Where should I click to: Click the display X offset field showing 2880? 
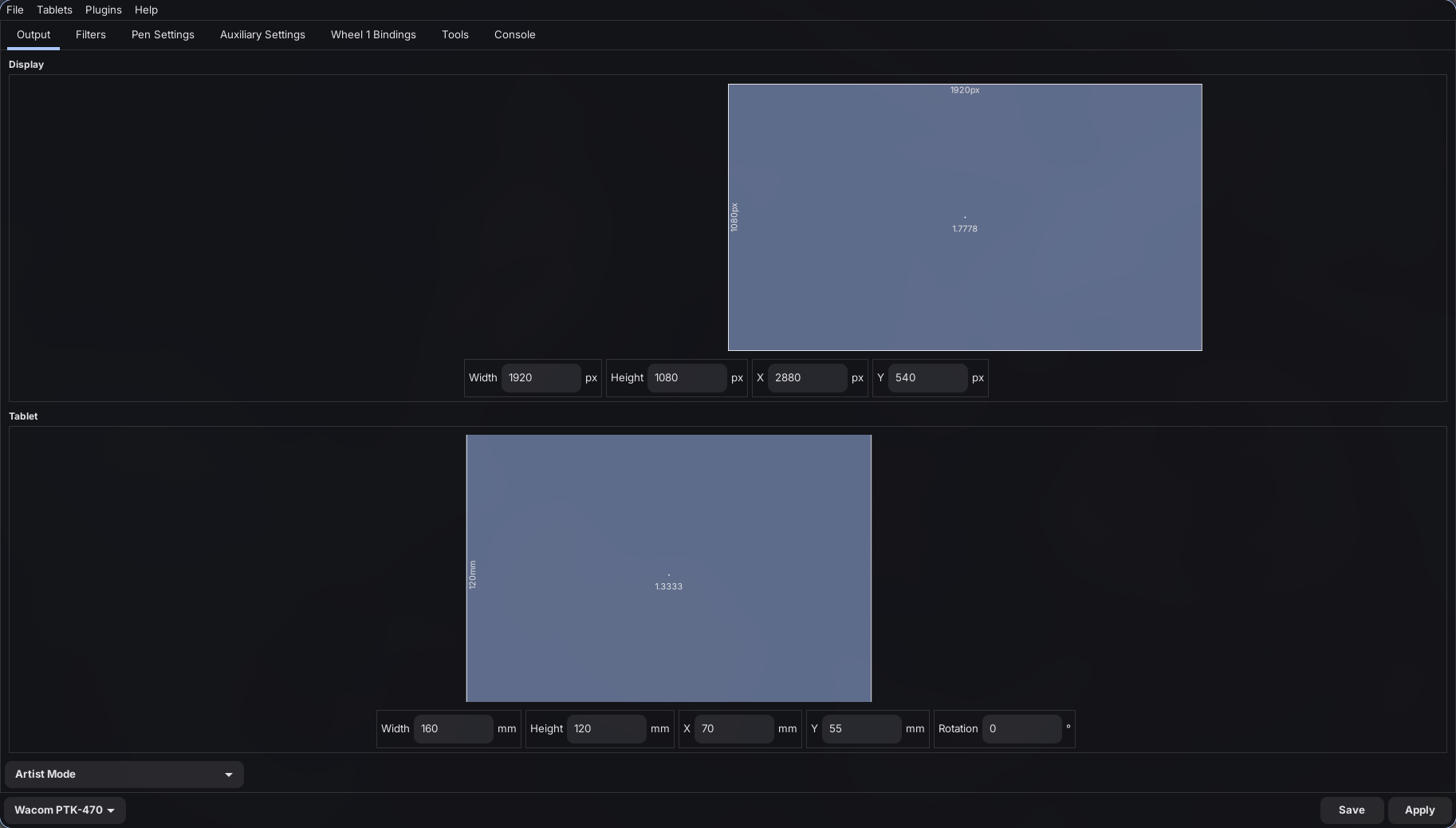pos(807,378)
